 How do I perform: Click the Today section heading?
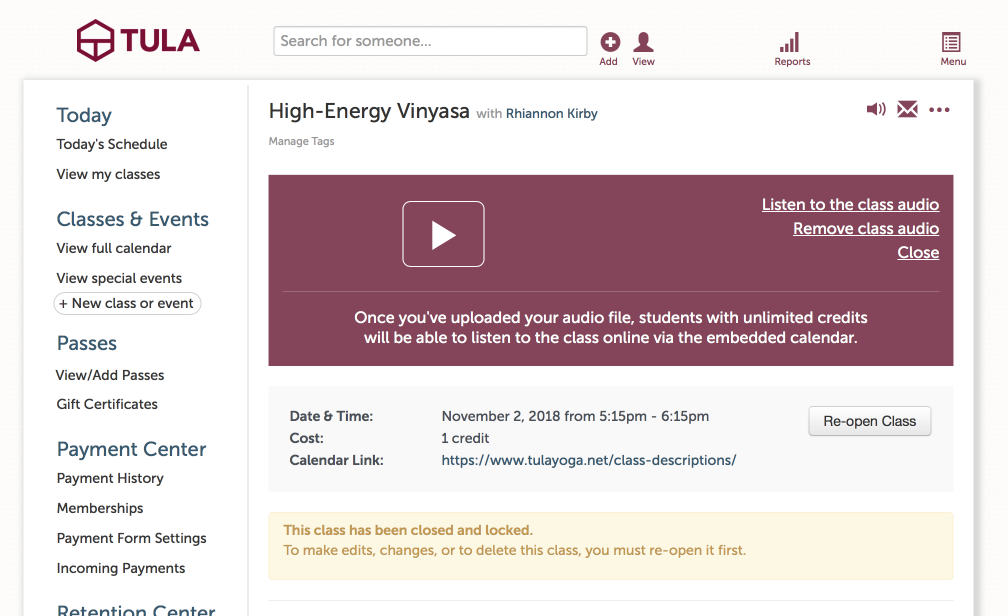[x=84, y=115]
